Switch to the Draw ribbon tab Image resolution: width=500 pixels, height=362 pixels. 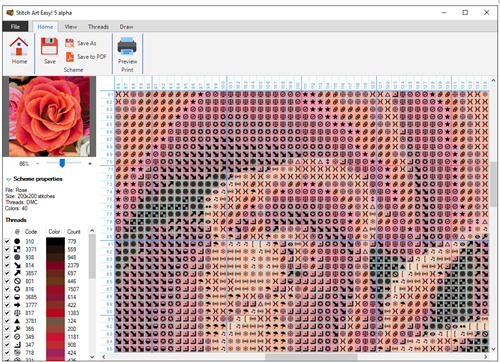(x=126, y=27)
